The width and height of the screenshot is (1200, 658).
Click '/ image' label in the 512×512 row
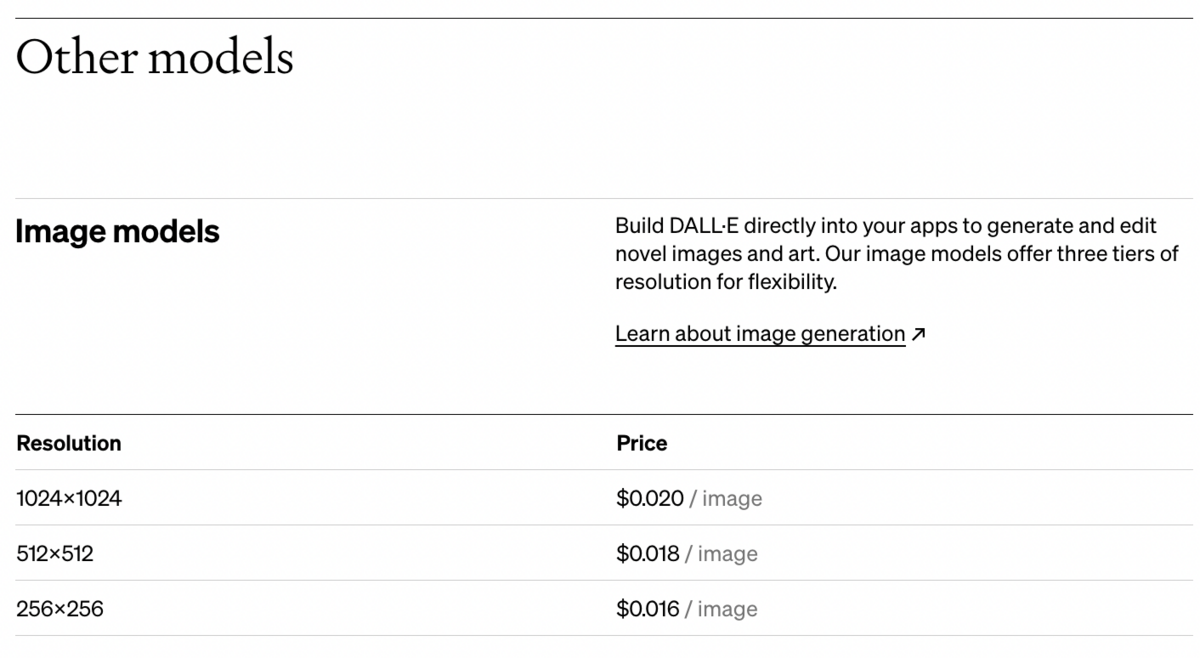[x=721, y=553]
